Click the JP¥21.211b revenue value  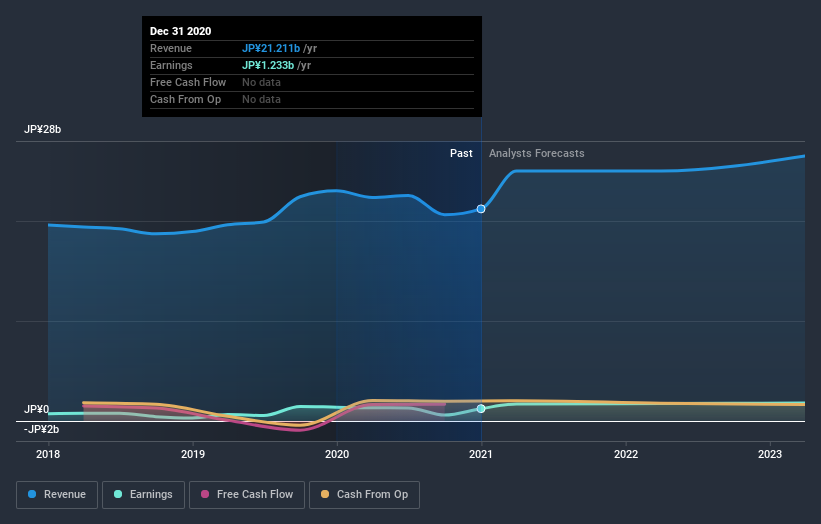click(x=271, y=48)
